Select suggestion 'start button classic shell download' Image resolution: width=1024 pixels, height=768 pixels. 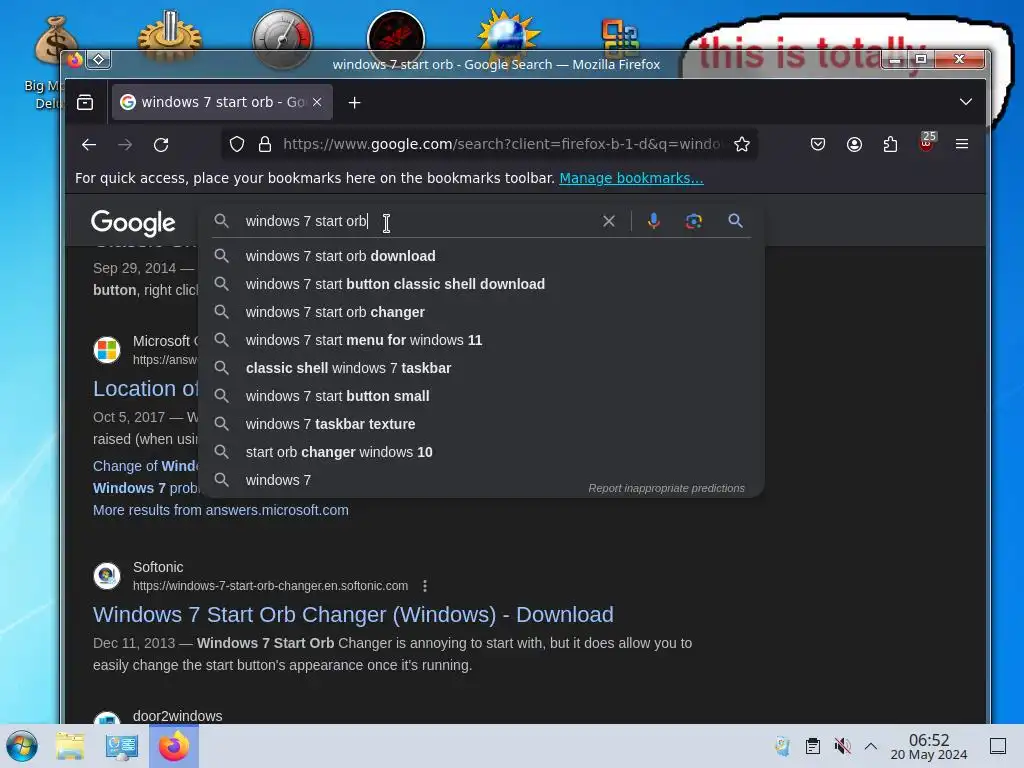tap(481, 284)
